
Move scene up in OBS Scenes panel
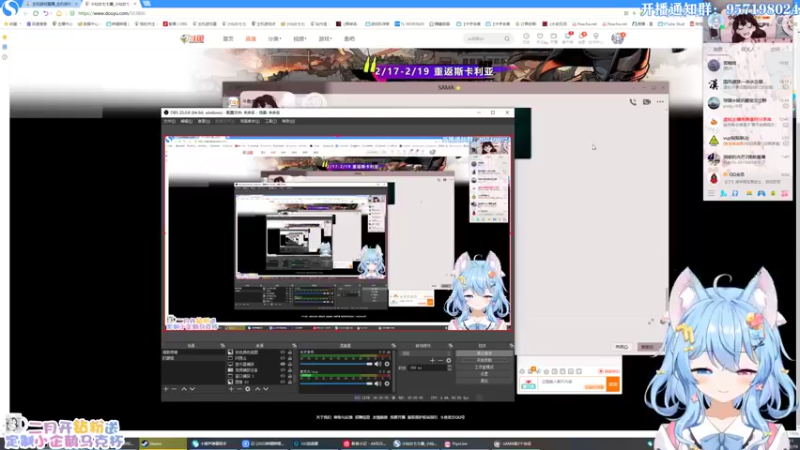(x=184, y=389)
